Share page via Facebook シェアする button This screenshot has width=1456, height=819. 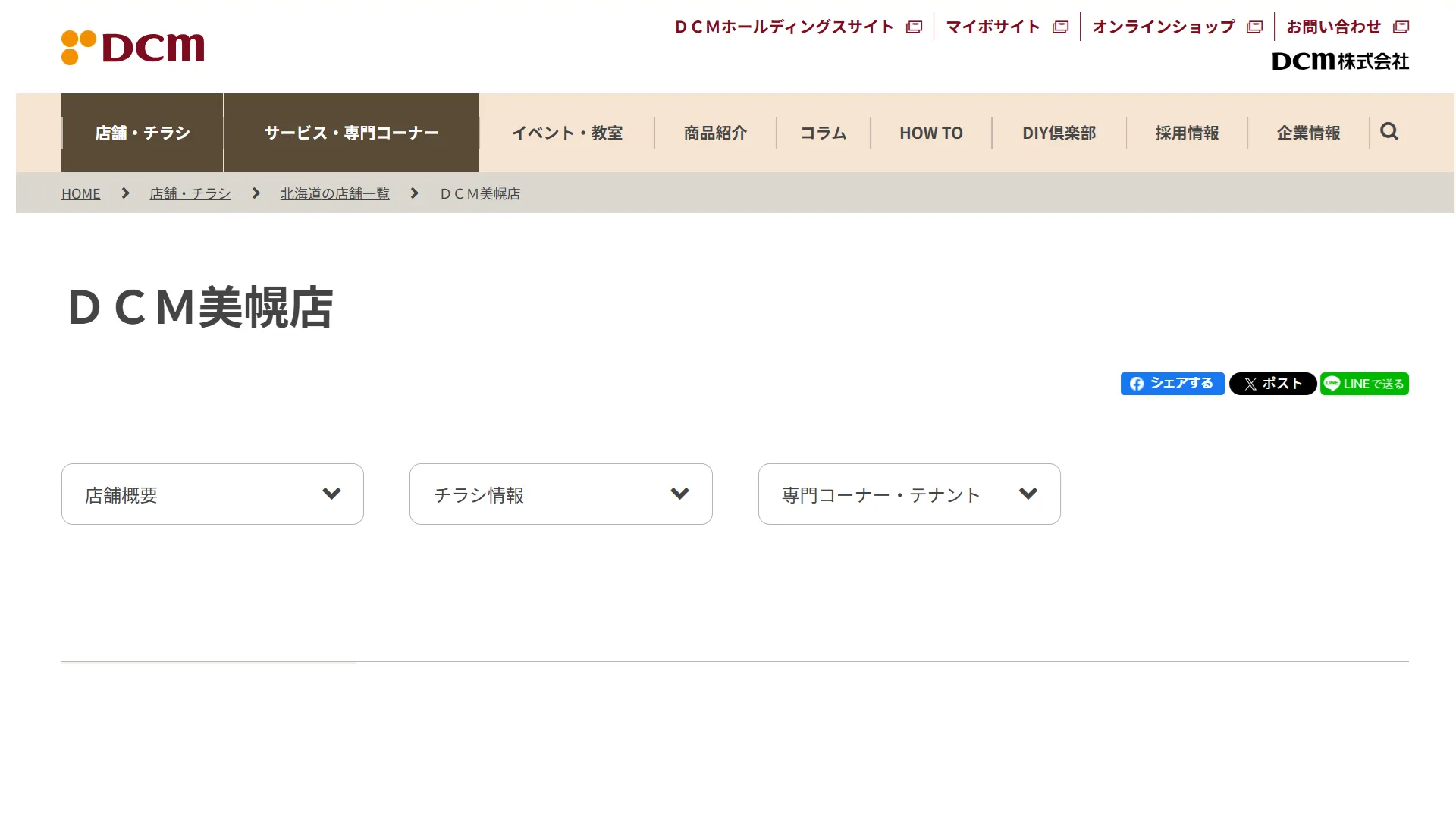(1172, 384)
